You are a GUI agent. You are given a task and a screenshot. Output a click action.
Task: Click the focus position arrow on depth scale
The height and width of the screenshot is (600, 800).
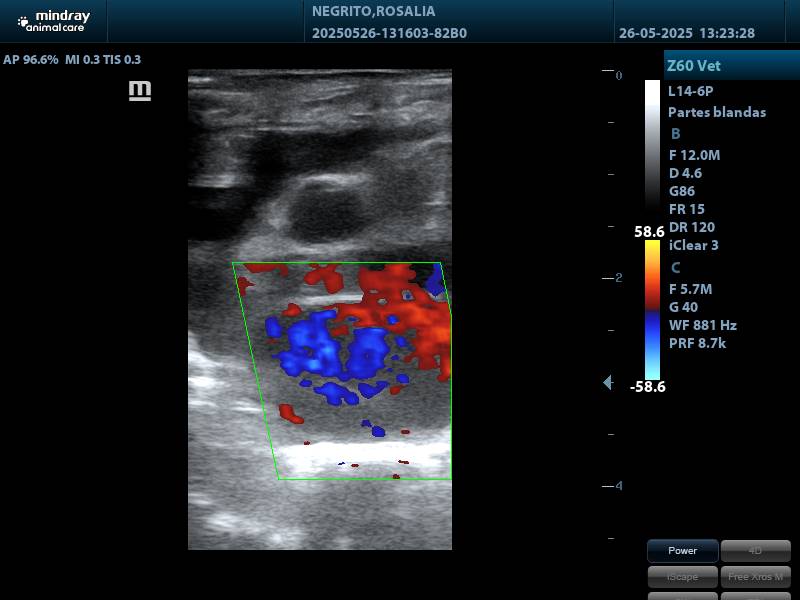click(x=607, y=383)
